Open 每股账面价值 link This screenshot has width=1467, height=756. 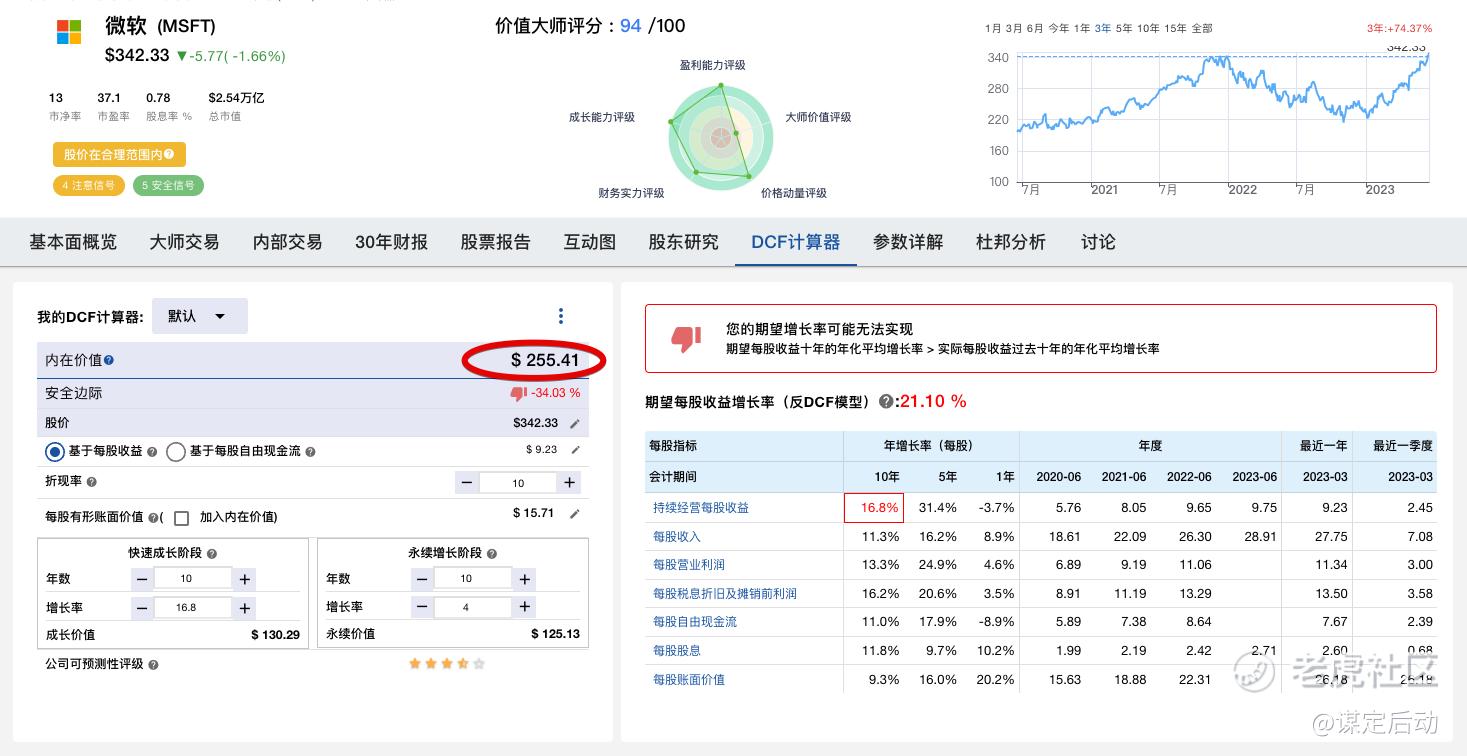tap(689, 680)
